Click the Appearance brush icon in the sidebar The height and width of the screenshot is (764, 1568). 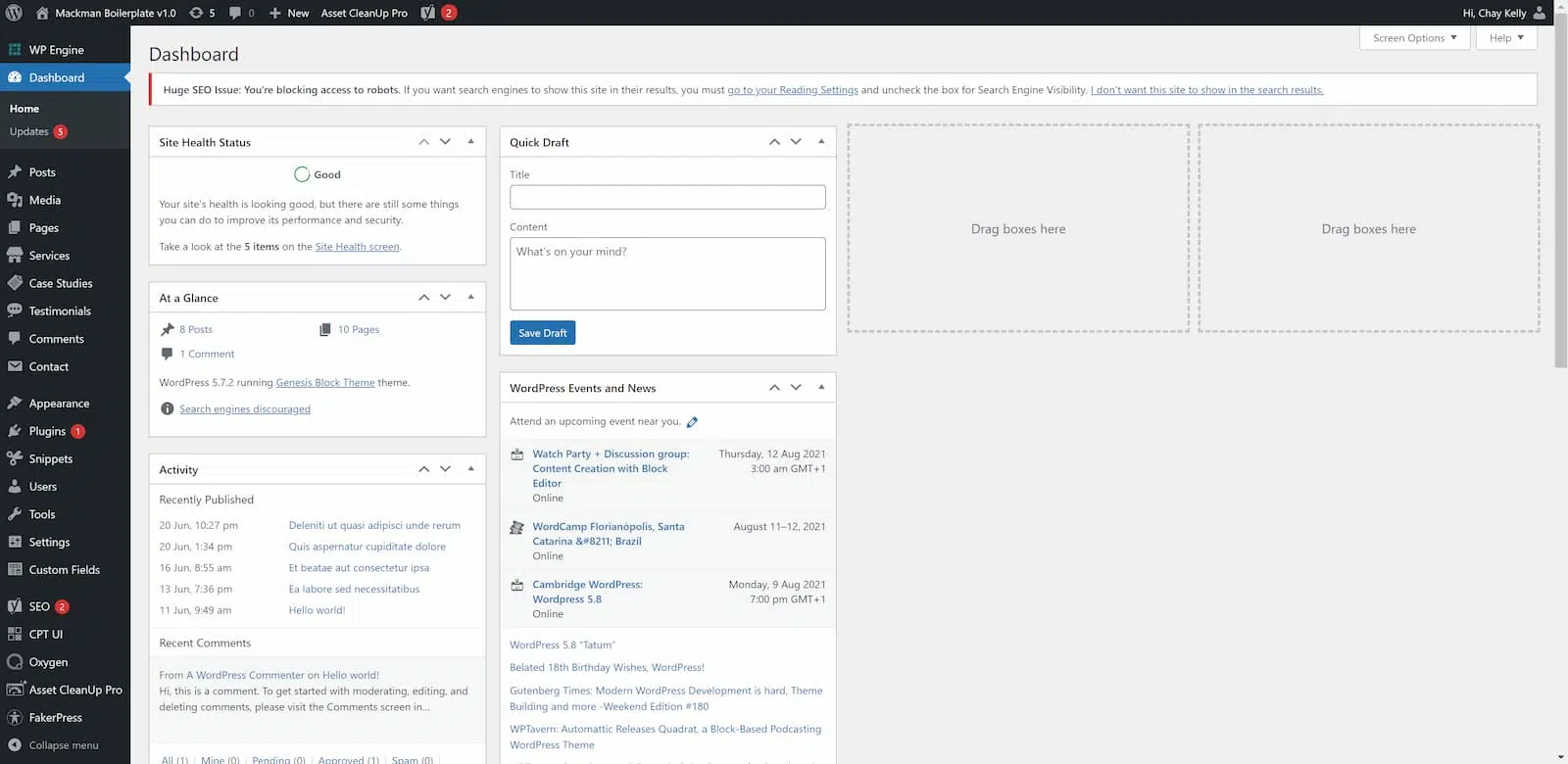pos(15,404)
